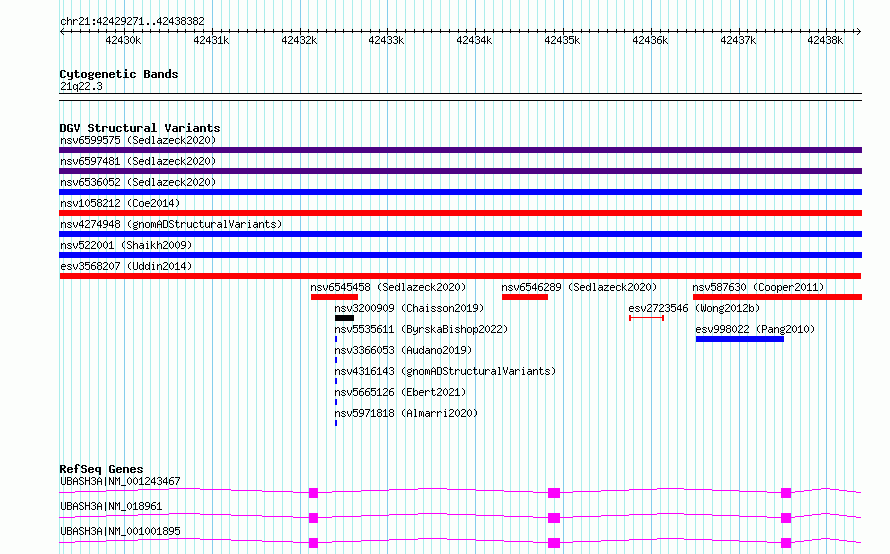890x554 pixels.
Task: Open nsv587630 (Cooper2011) variant label
Action: (x=758, y=287)
